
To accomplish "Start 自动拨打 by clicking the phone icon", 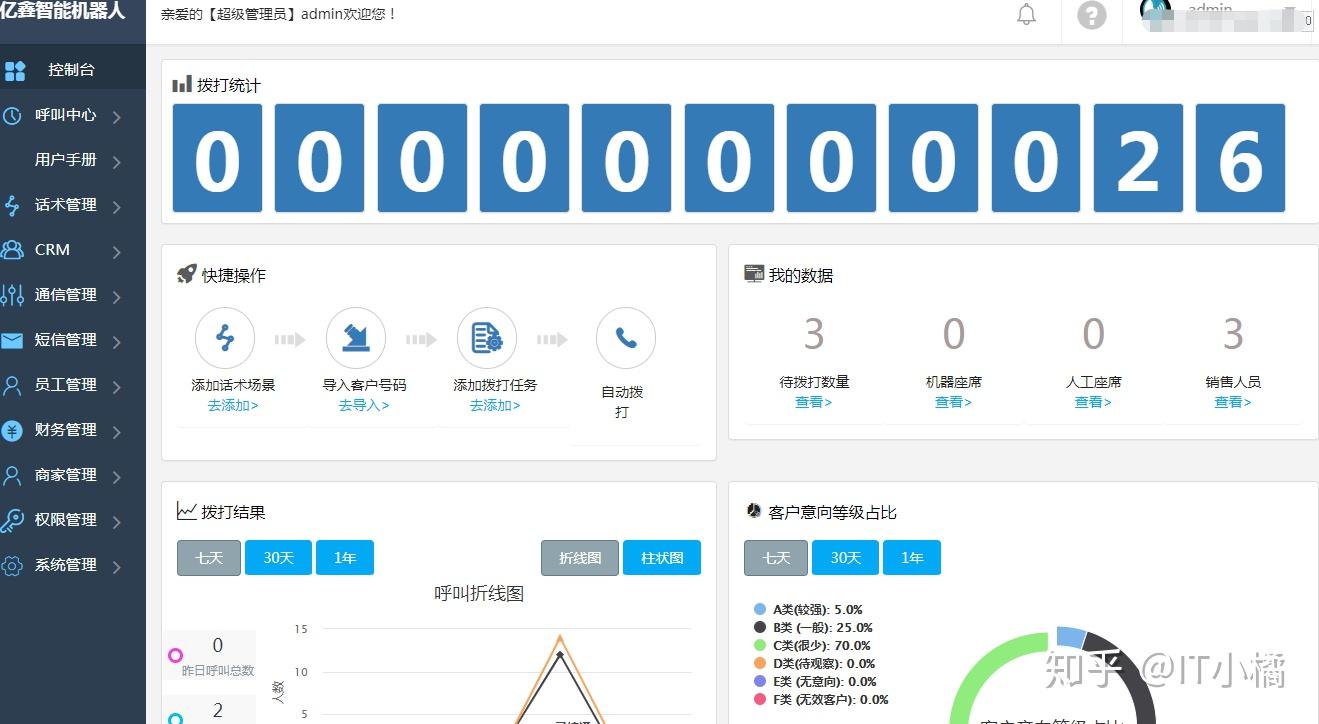I will 624,337.
